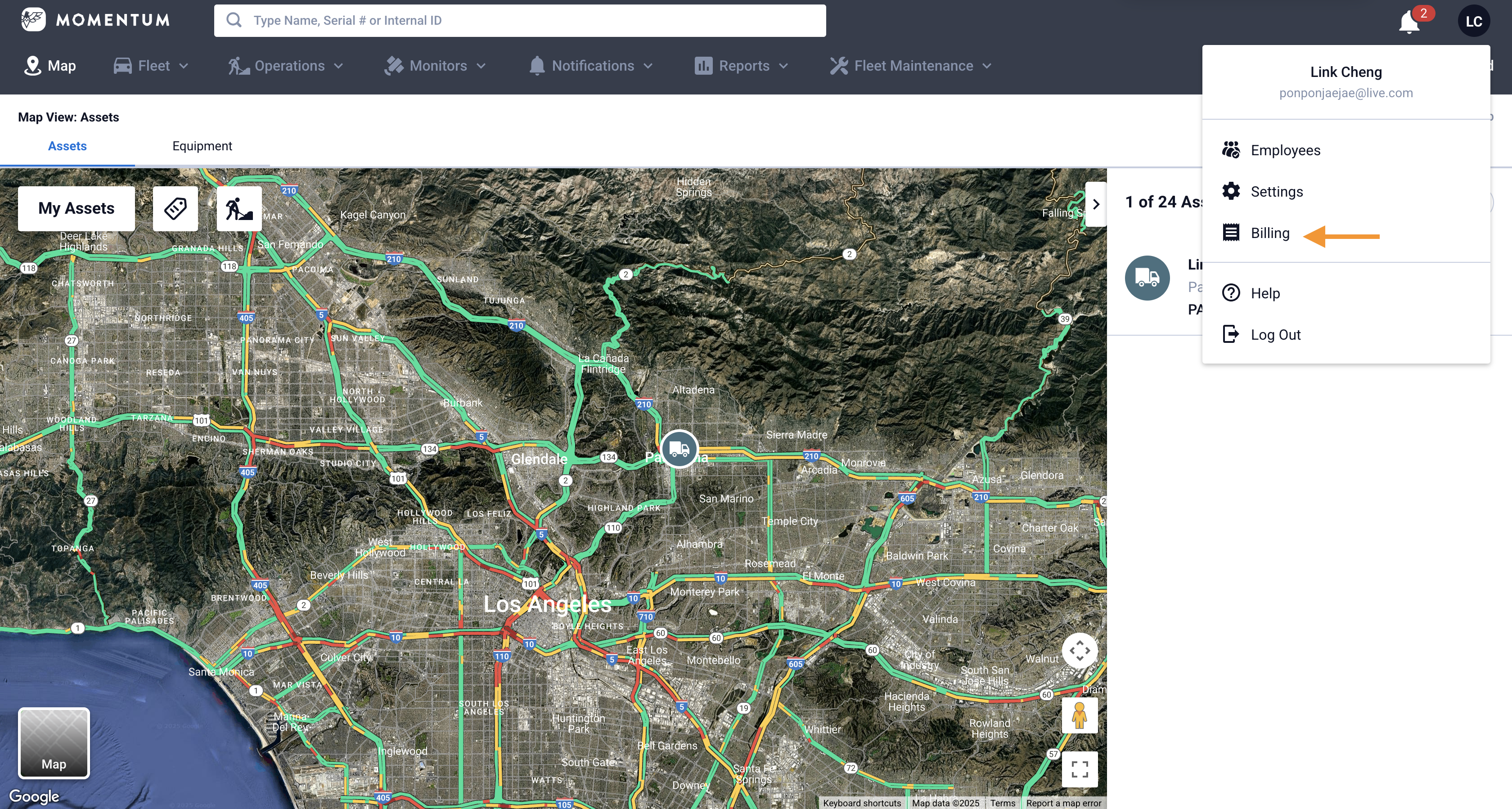Click Log Out in menu
Screen dimensions: 1512x809
(x=1275, y=335)
